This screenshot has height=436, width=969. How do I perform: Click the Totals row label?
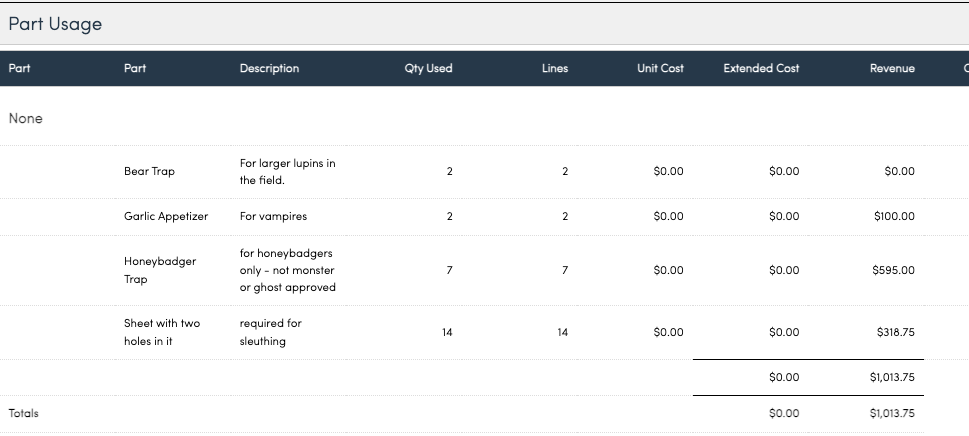23,413
